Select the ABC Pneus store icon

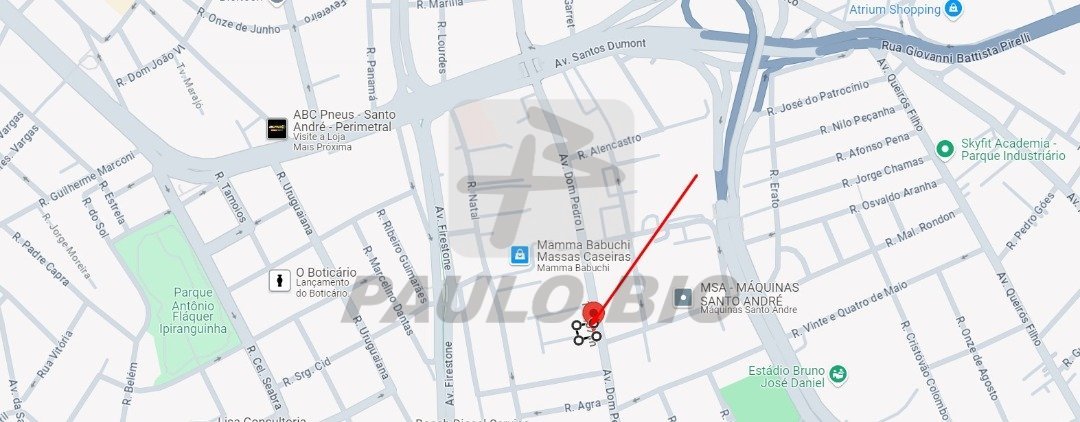pyautogui.click(x=277, y=129)
